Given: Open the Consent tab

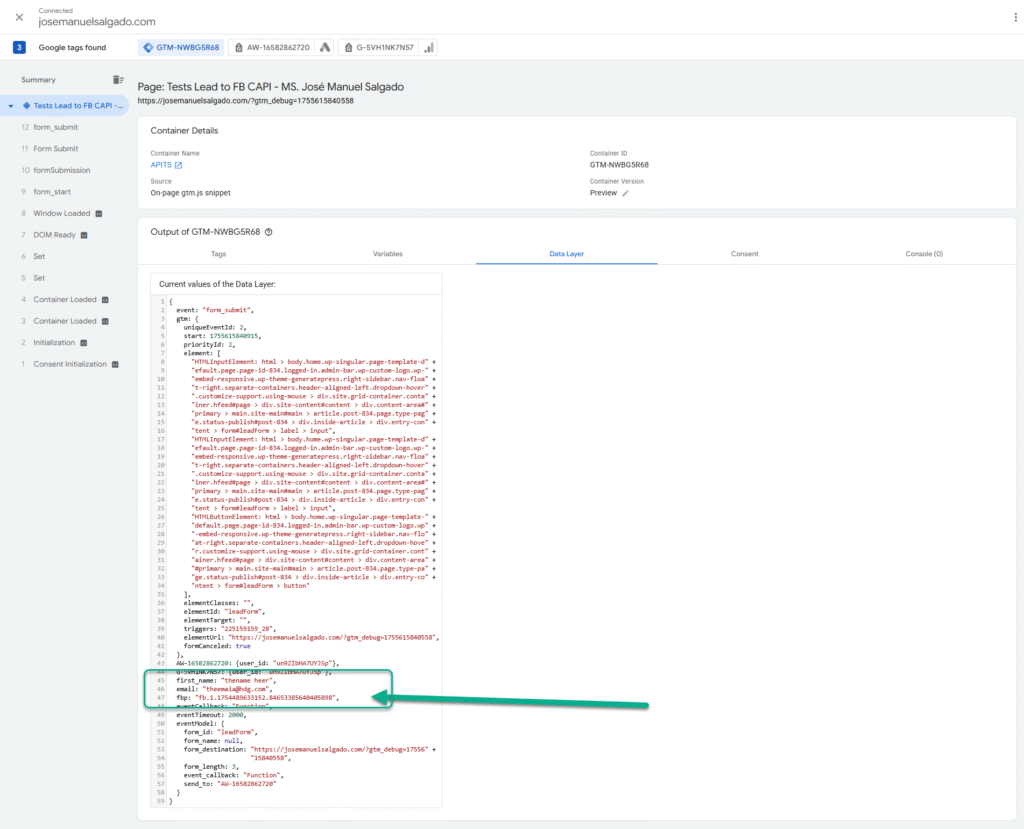Looking at the screenshot, I should (x=744, y=254).
